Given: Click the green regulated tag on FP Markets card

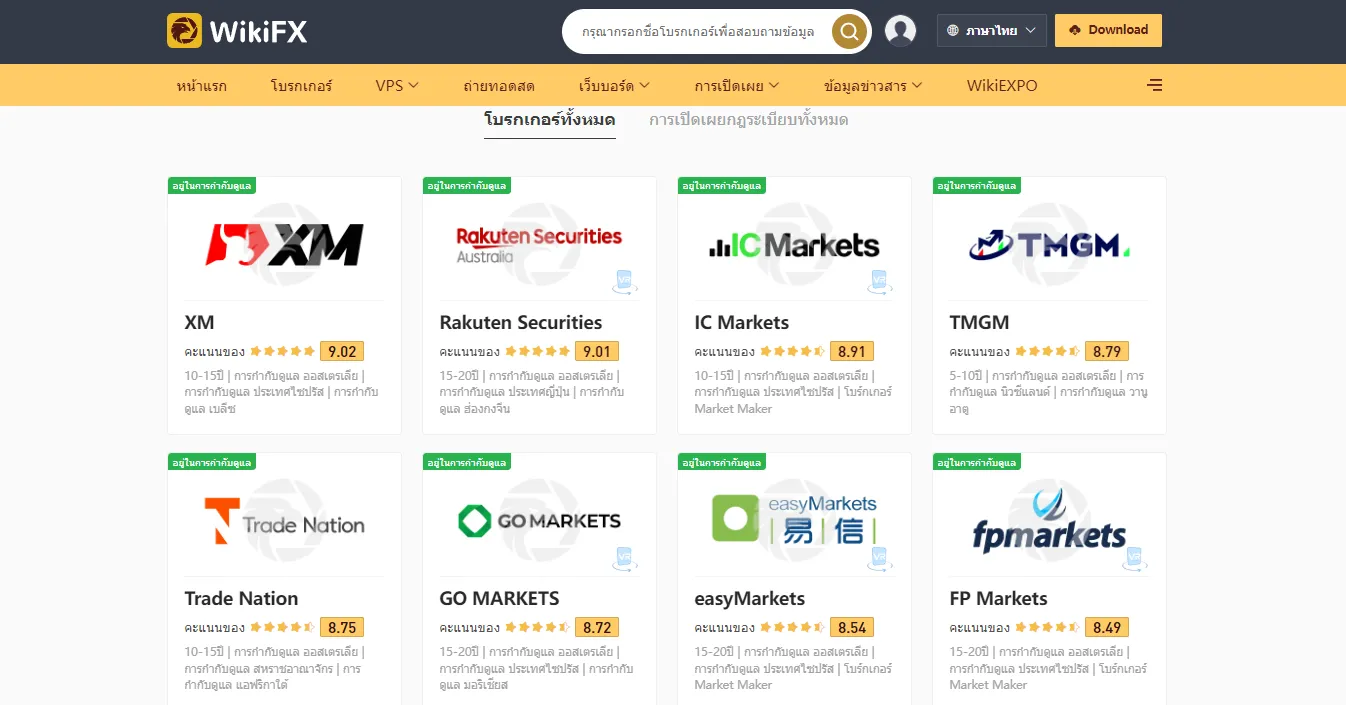Looking at the screenshot, I should 977,461.
